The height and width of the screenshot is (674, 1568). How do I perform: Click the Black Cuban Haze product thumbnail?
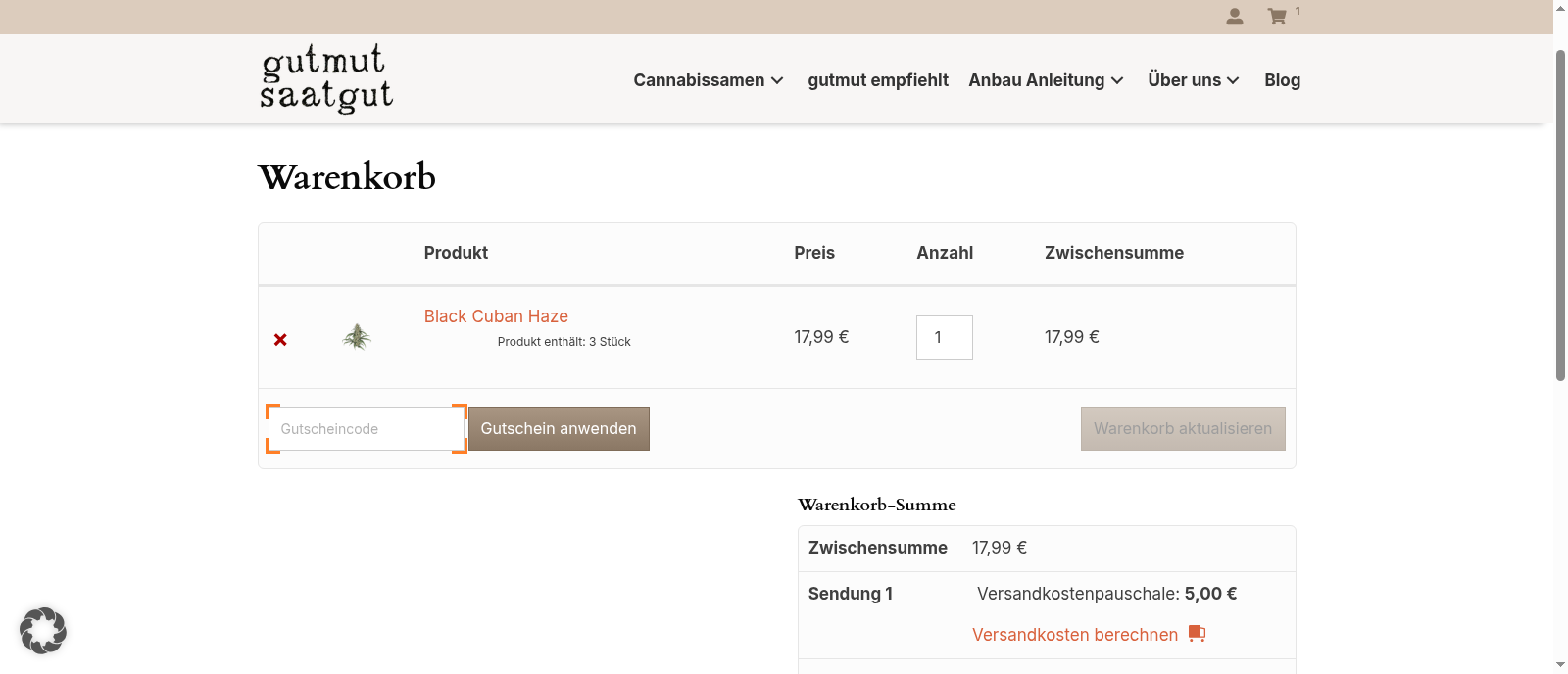coord(357,336)
